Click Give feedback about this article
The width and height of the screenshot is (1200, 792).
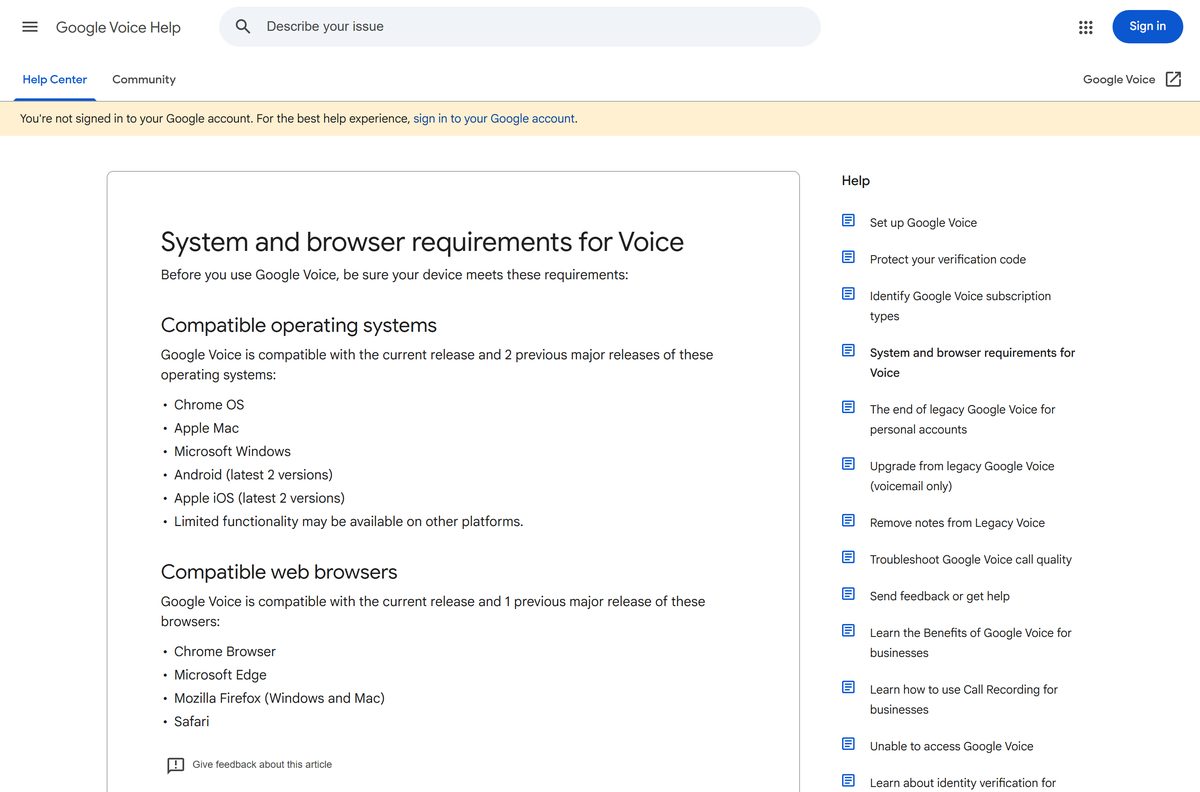pyautogui.click(x=262, y=764)
